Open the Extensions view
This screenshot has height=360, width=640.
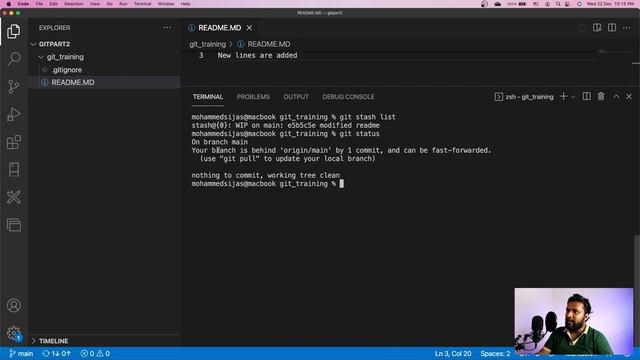13,142
